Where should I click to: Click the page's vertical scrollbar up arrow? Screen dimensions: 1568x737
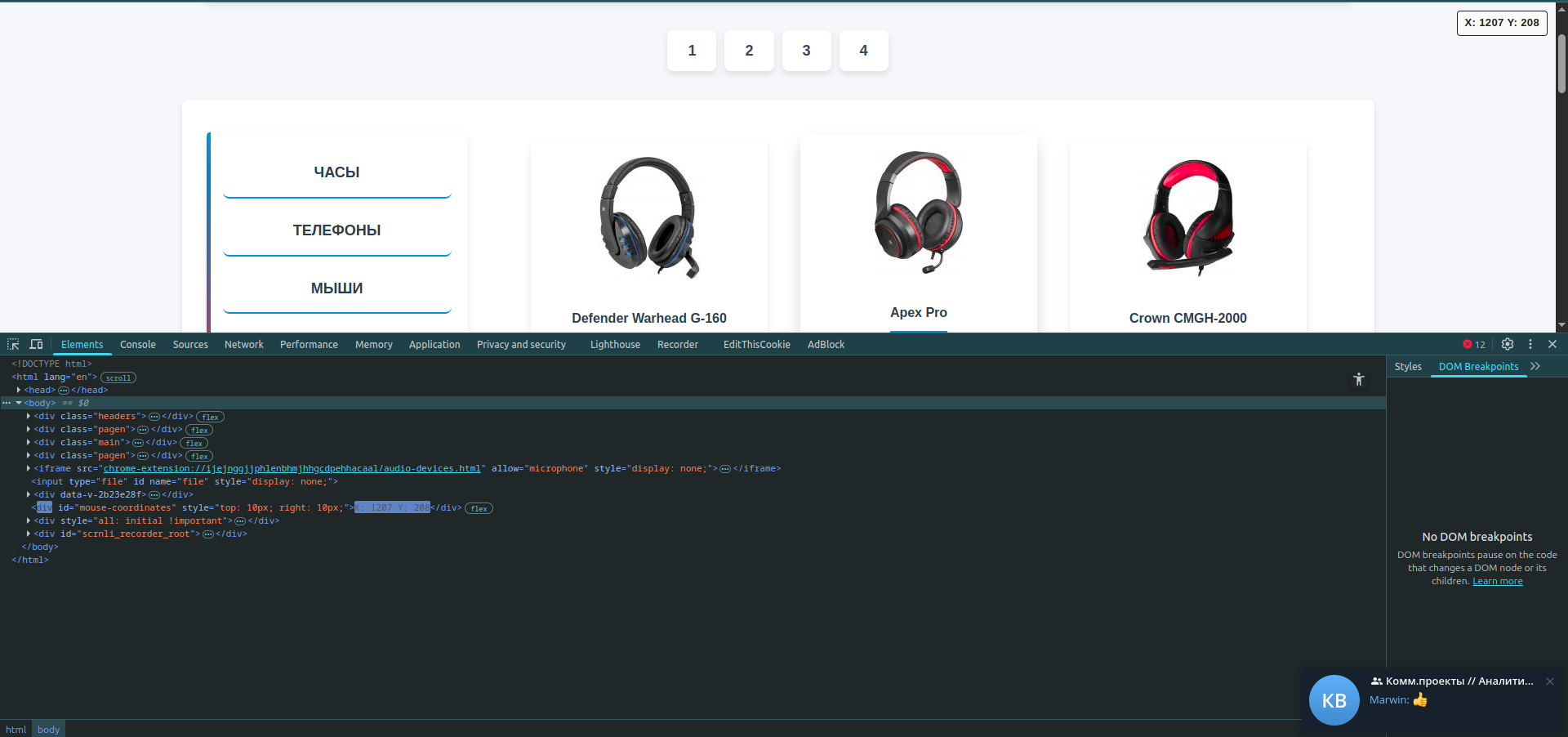1561,7
